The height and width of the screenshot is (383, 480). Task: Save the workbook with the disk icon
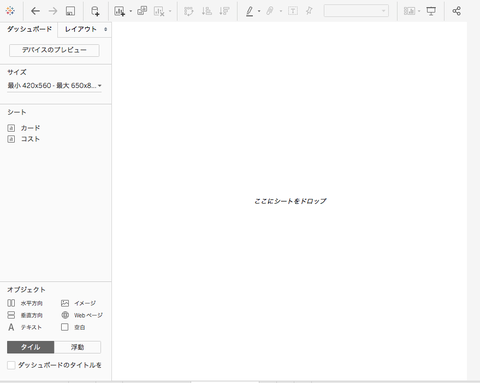(70, 11)
